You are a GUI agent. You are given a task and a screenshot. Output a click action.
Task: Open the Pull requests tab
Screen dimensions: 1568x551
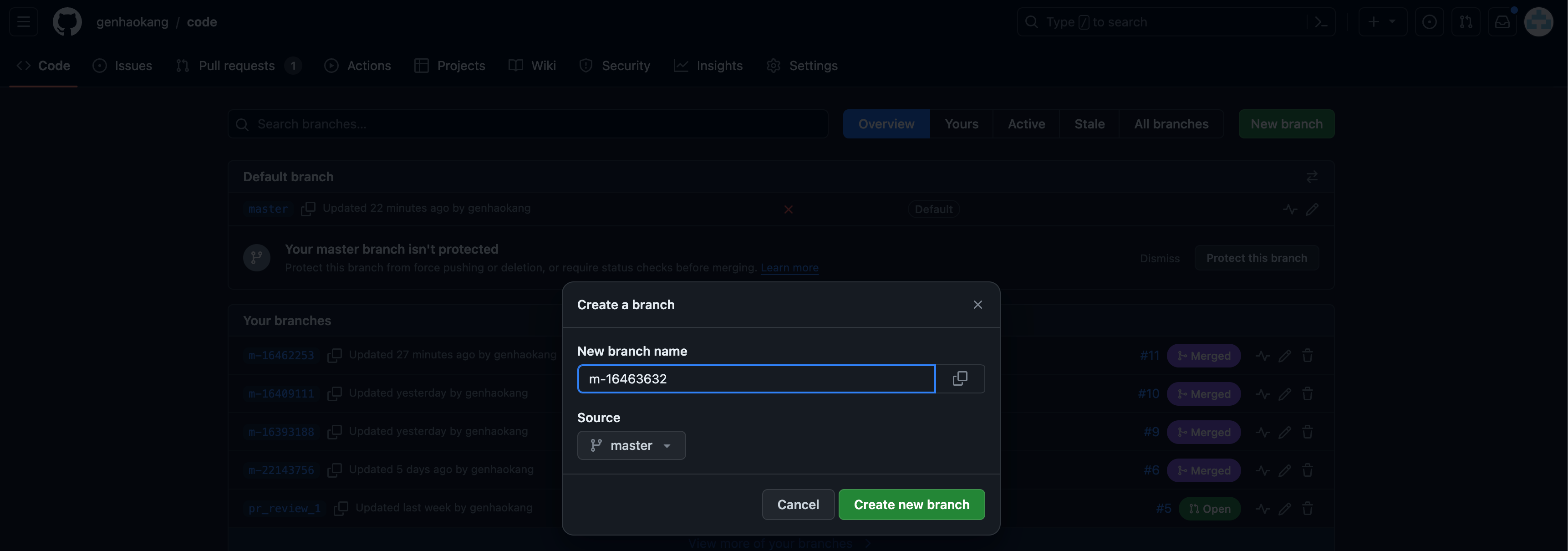pyautogui.click(x=238, y=66)
